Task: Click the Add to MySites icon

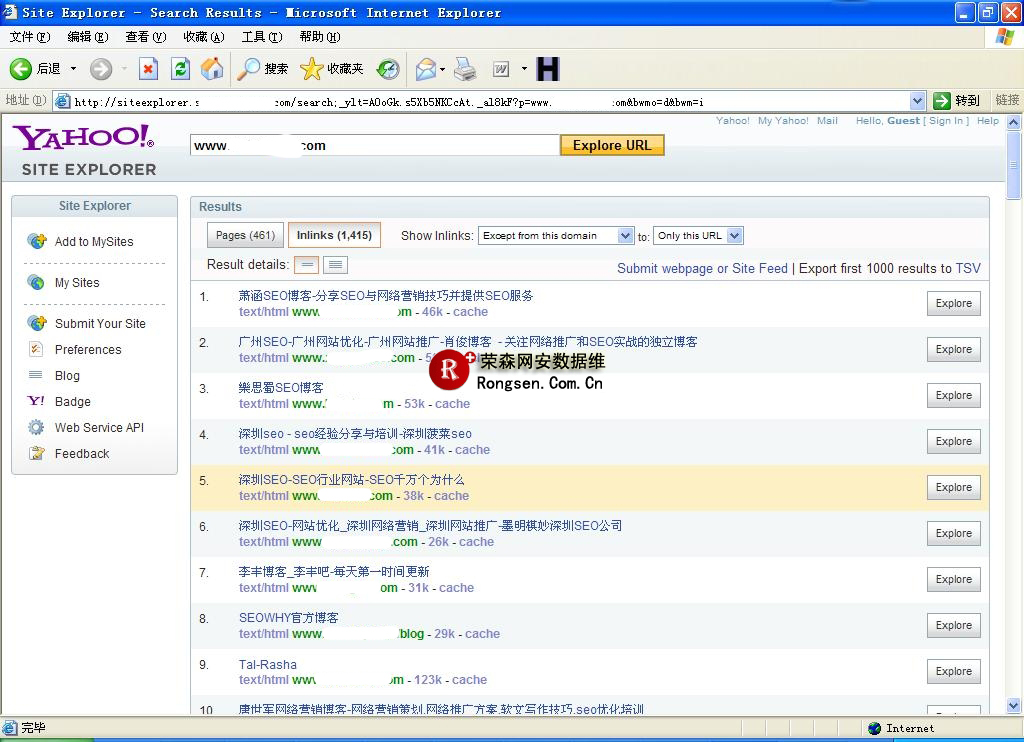Action: [37, 241]
